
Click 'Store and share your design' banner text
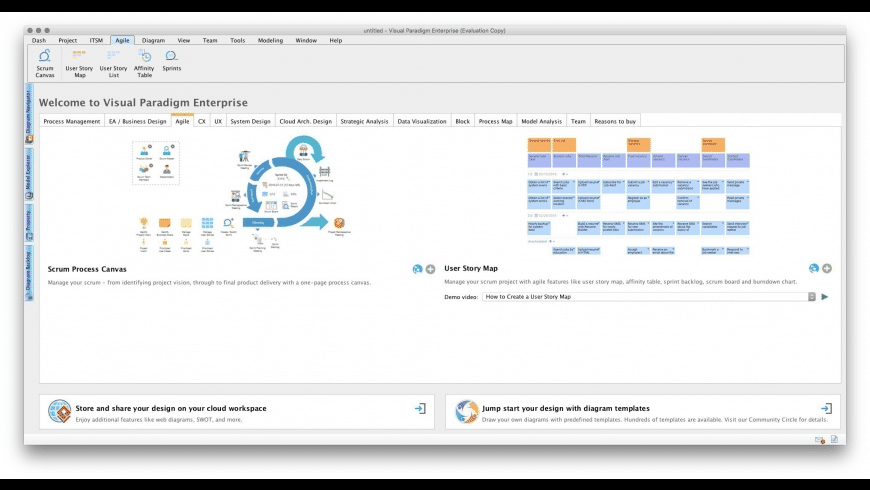[x=171, y=408]
